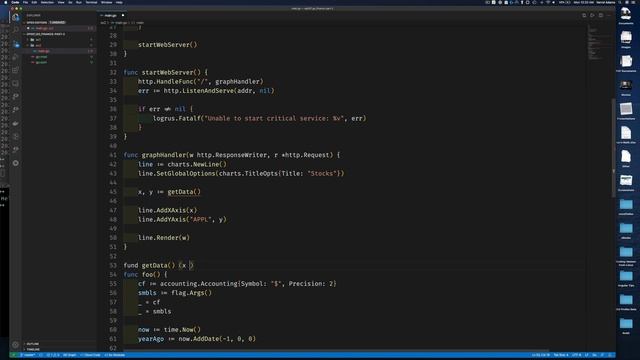Click fund getData() on line 53
The height and width of the screenshot is (360, 640).
click(149, 265)
